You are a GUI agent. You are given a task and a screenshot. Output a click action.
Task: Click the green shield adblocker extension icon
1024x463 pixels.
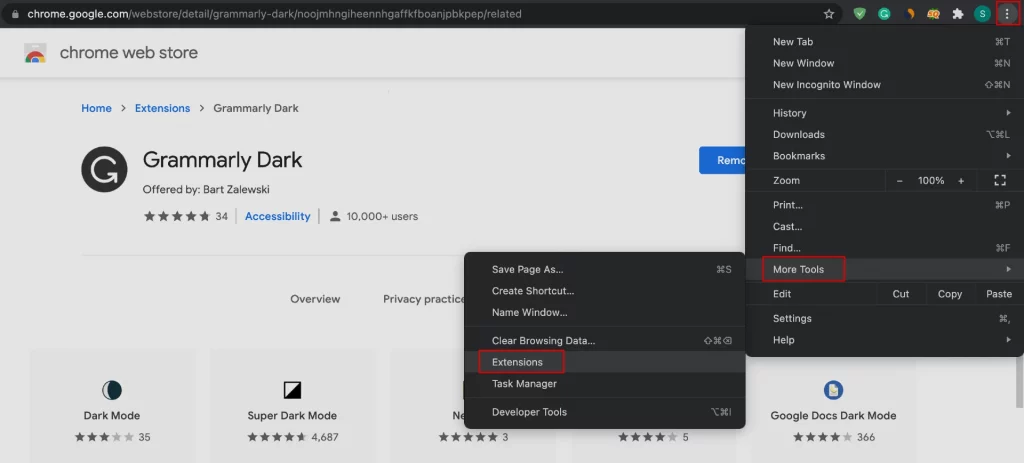pos(859,14)
